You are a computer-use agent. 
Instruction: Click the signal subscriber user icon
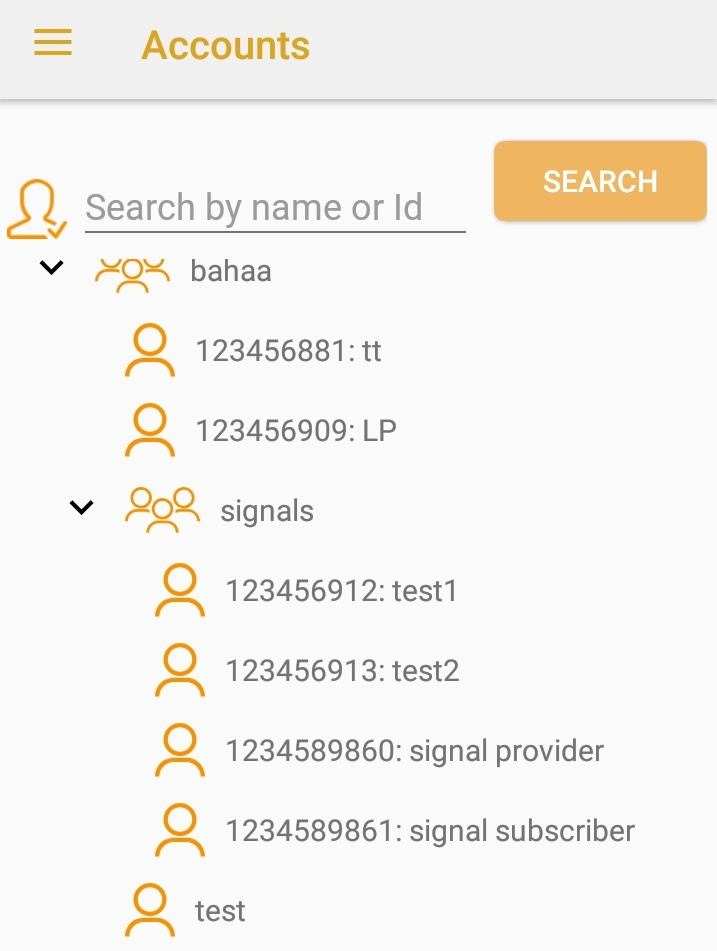tap(180, 831)
